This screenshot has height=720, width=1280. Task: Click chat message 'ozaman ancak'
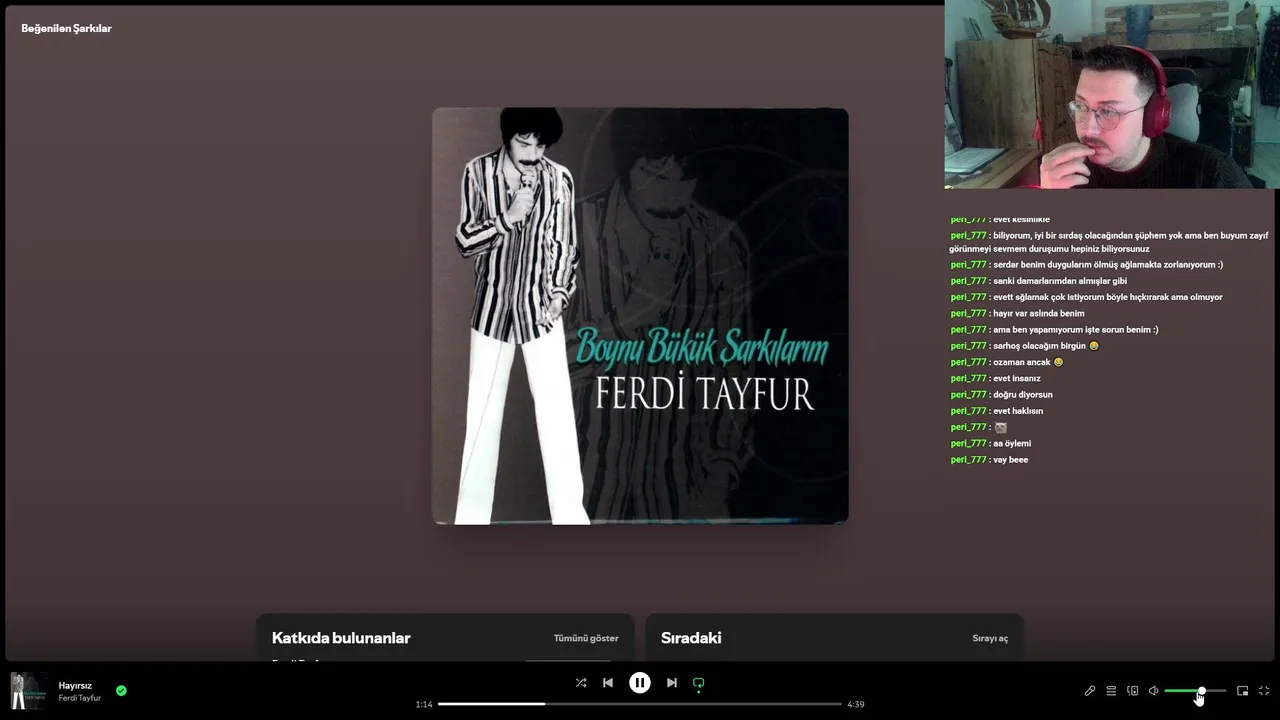(x=1022, y=362)
